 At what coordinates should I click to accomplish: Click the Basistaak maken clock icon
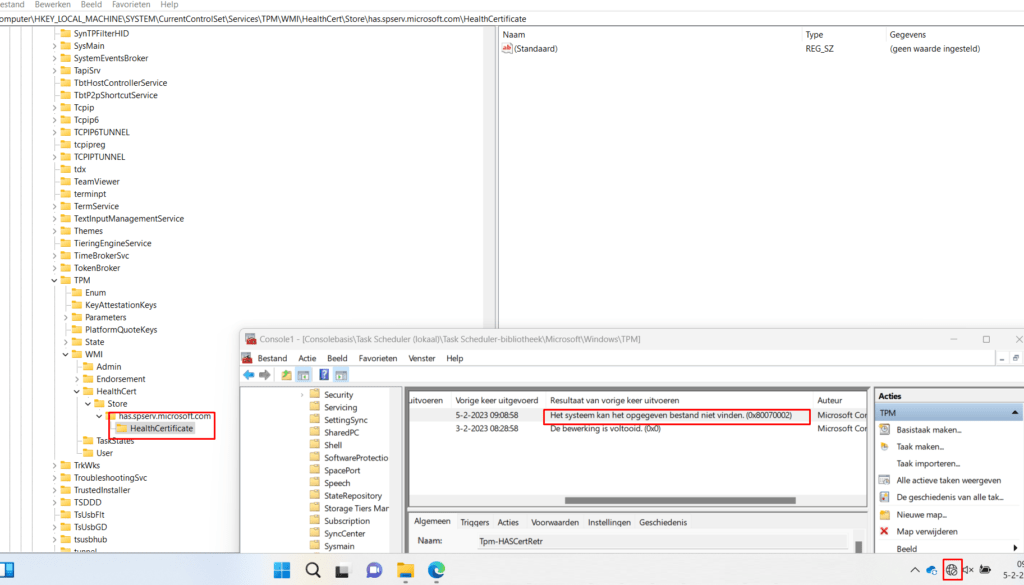coord(885,430)
